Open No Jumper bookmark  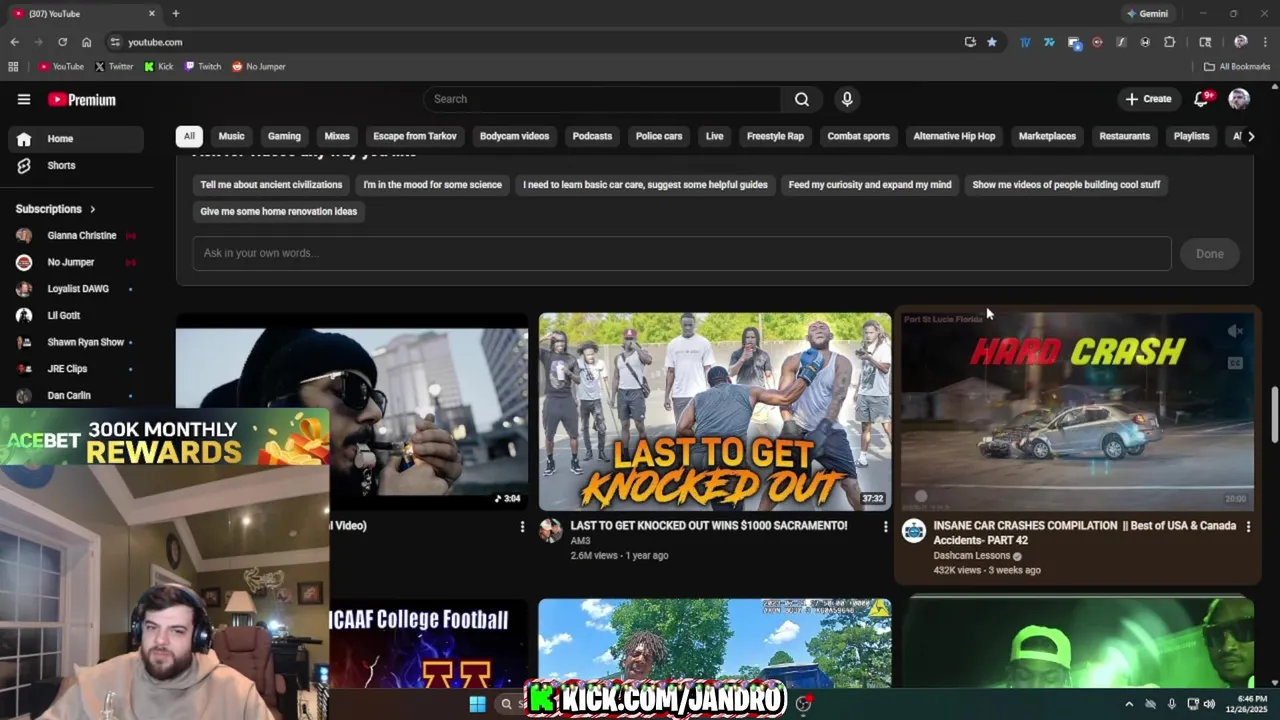pyautogui.click(x=259, y=67)
